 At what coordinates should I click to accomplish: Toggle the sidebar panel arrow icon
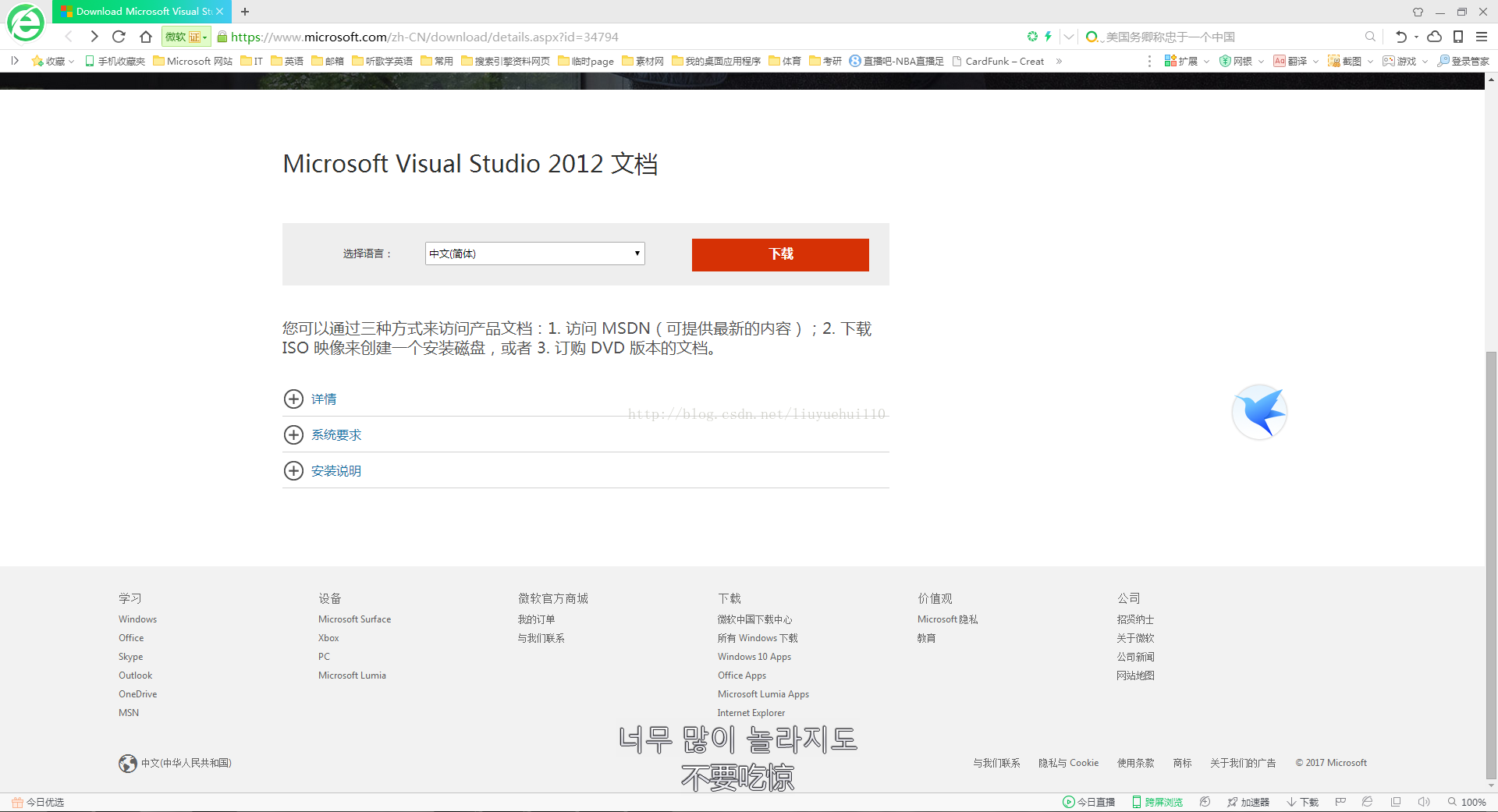[x=14, y=61]
